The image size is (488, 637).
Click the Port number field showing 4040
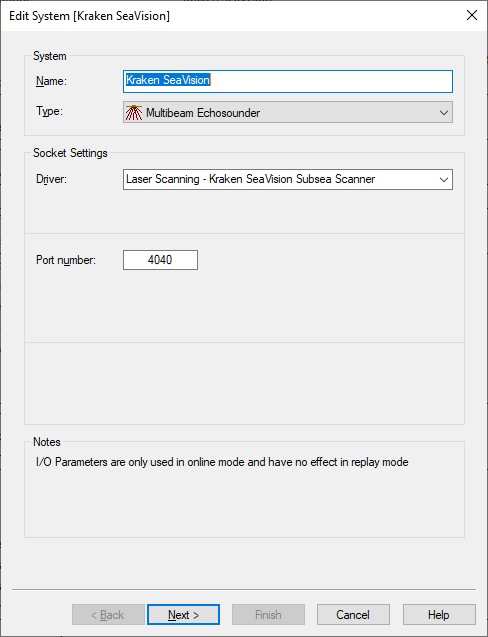[x=160, y=260]
